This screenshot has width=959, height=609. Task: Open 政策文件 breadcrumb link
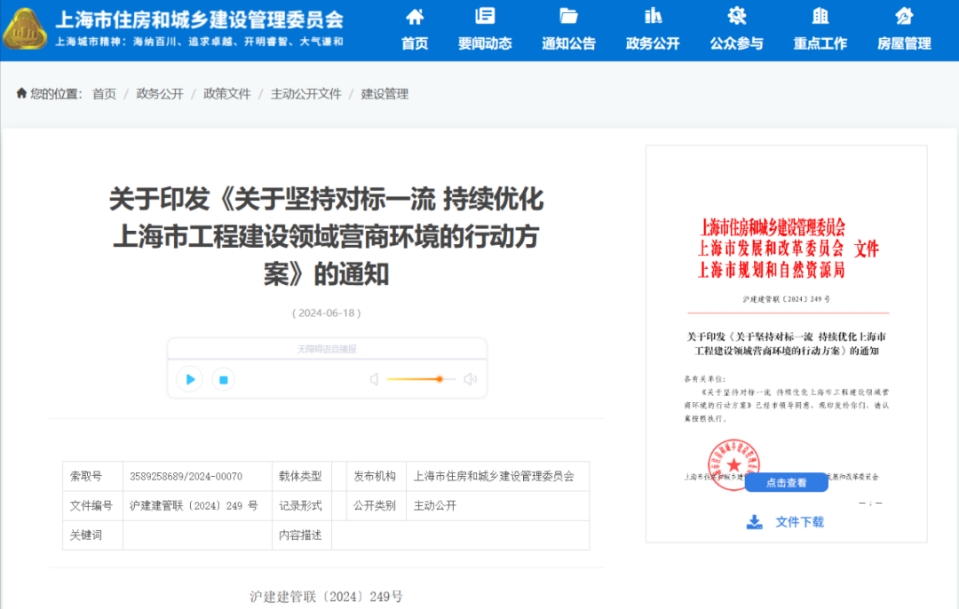[x=227, y=94]
